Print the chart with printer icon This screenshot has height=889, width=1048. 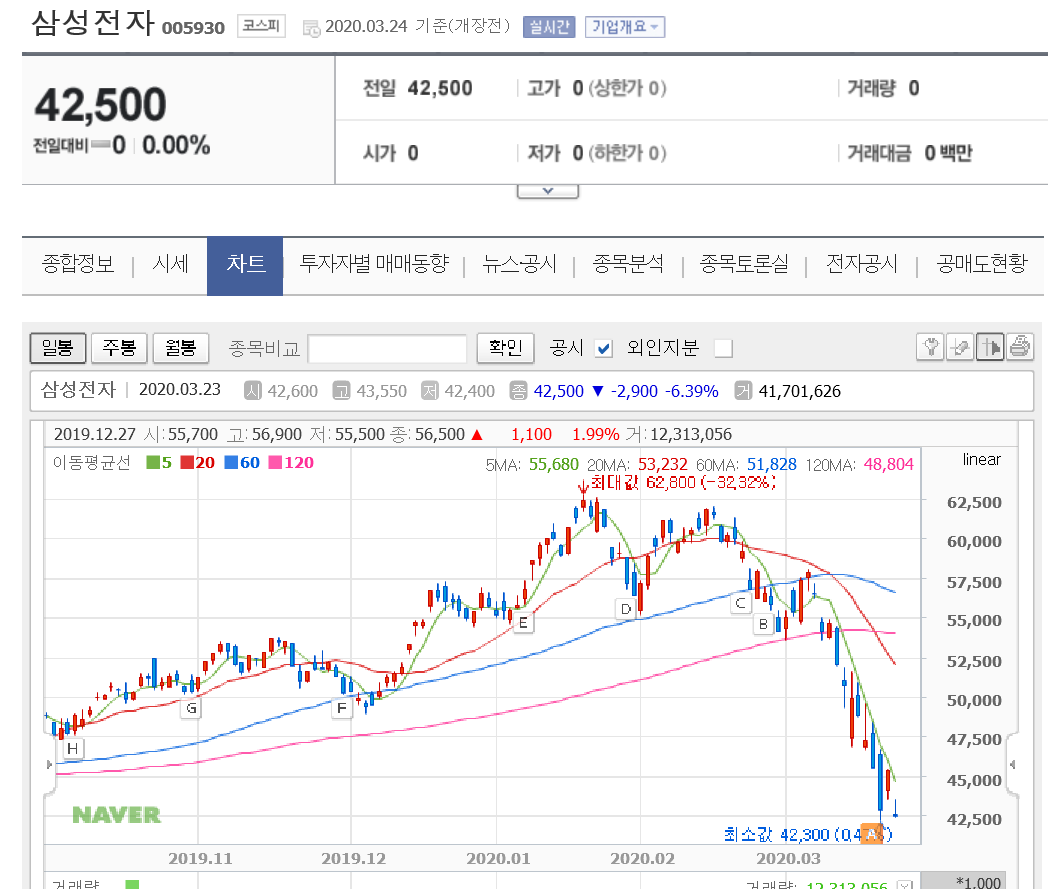(1020, 347)
